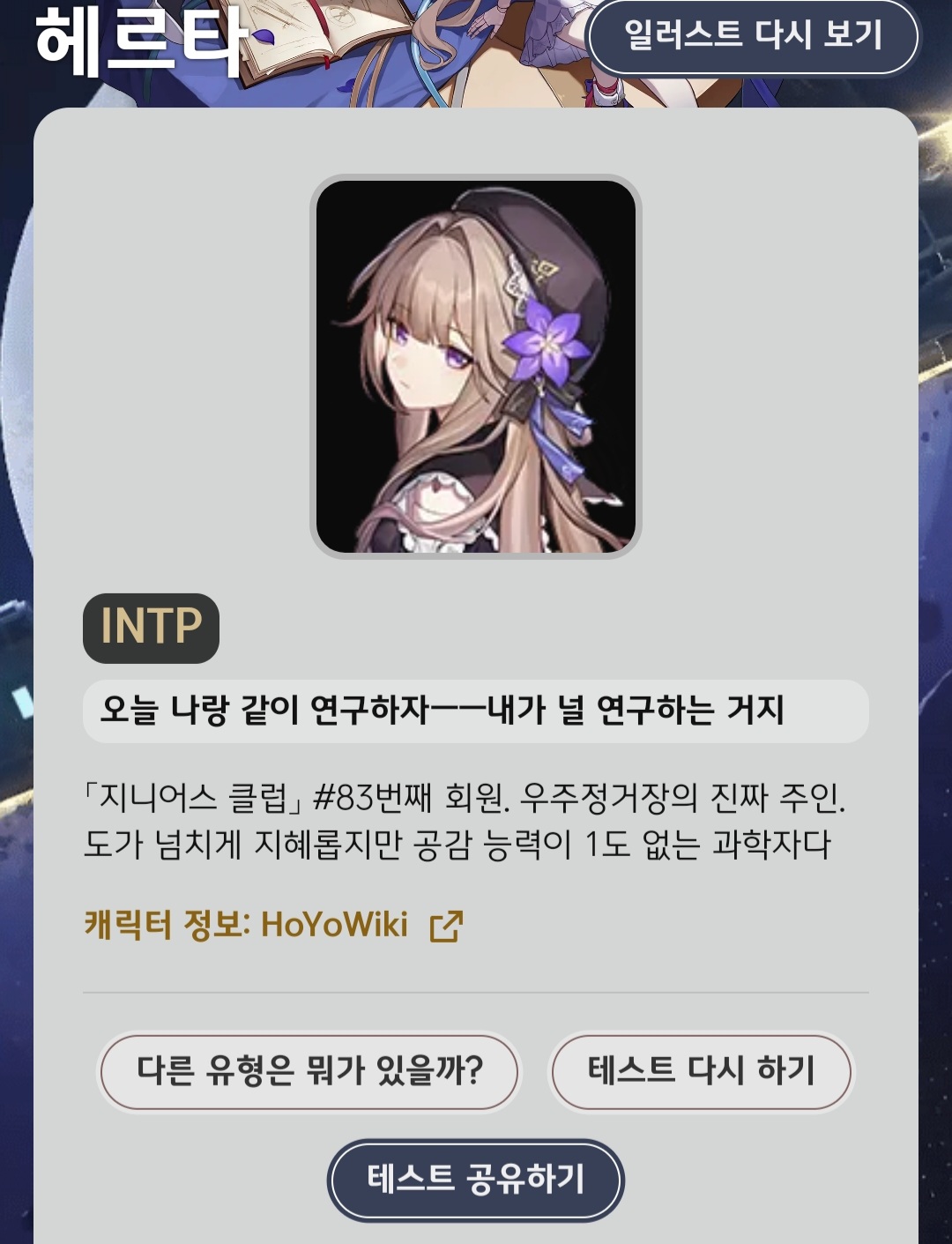Restart with the 테스트 다시 하기 button
Screen dimensions: 952x1244
[702, 1070]
